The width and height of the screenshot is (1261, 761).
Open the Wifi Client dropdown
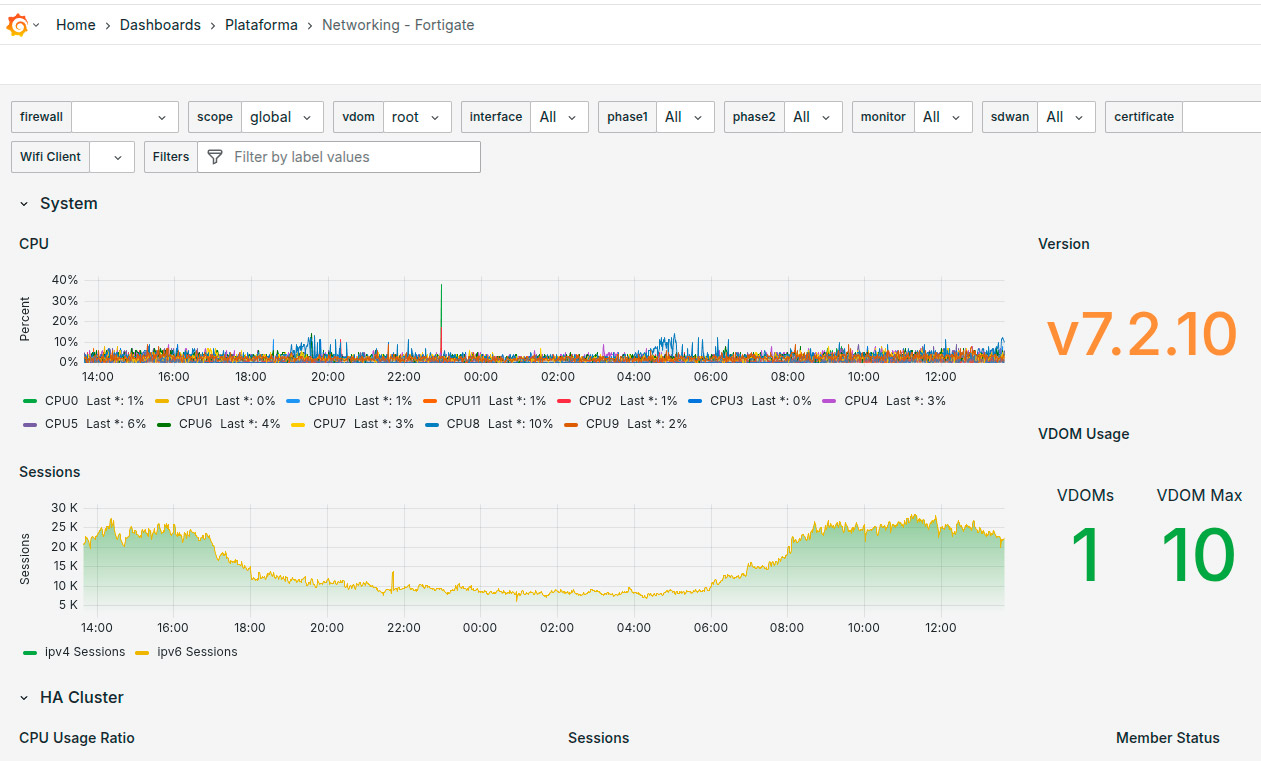pos(112,157)
